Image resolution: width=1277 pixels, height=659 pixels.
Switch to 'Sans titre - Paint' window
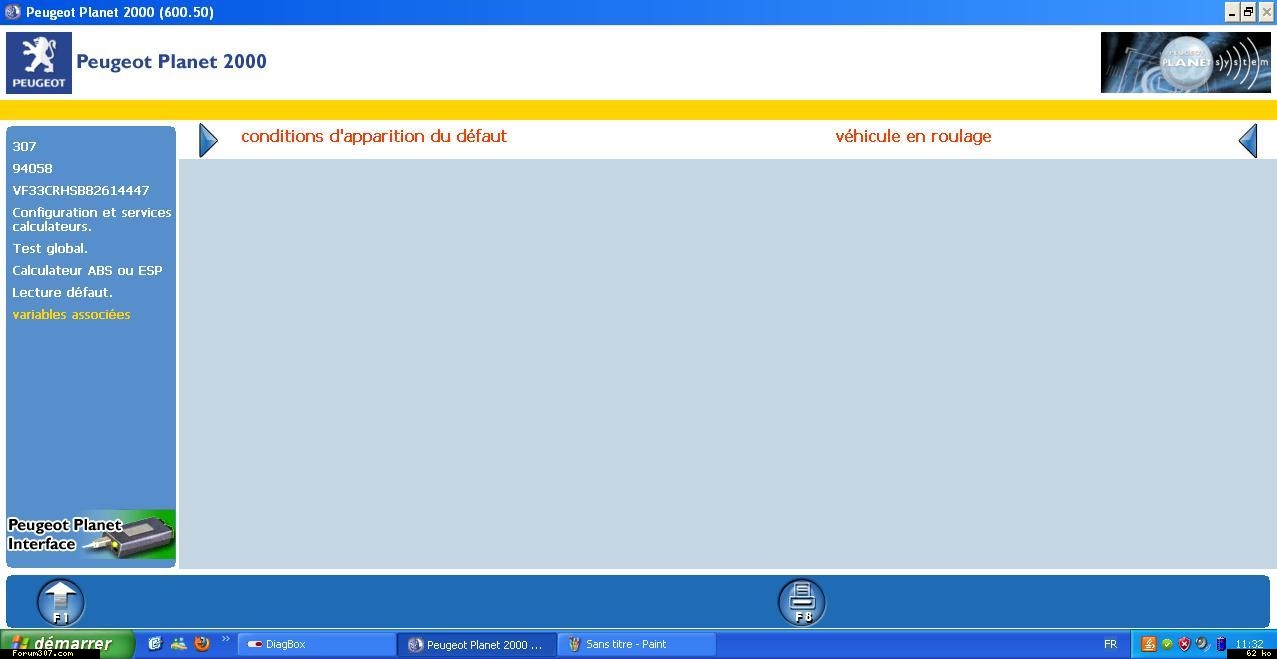click(636, 644)
